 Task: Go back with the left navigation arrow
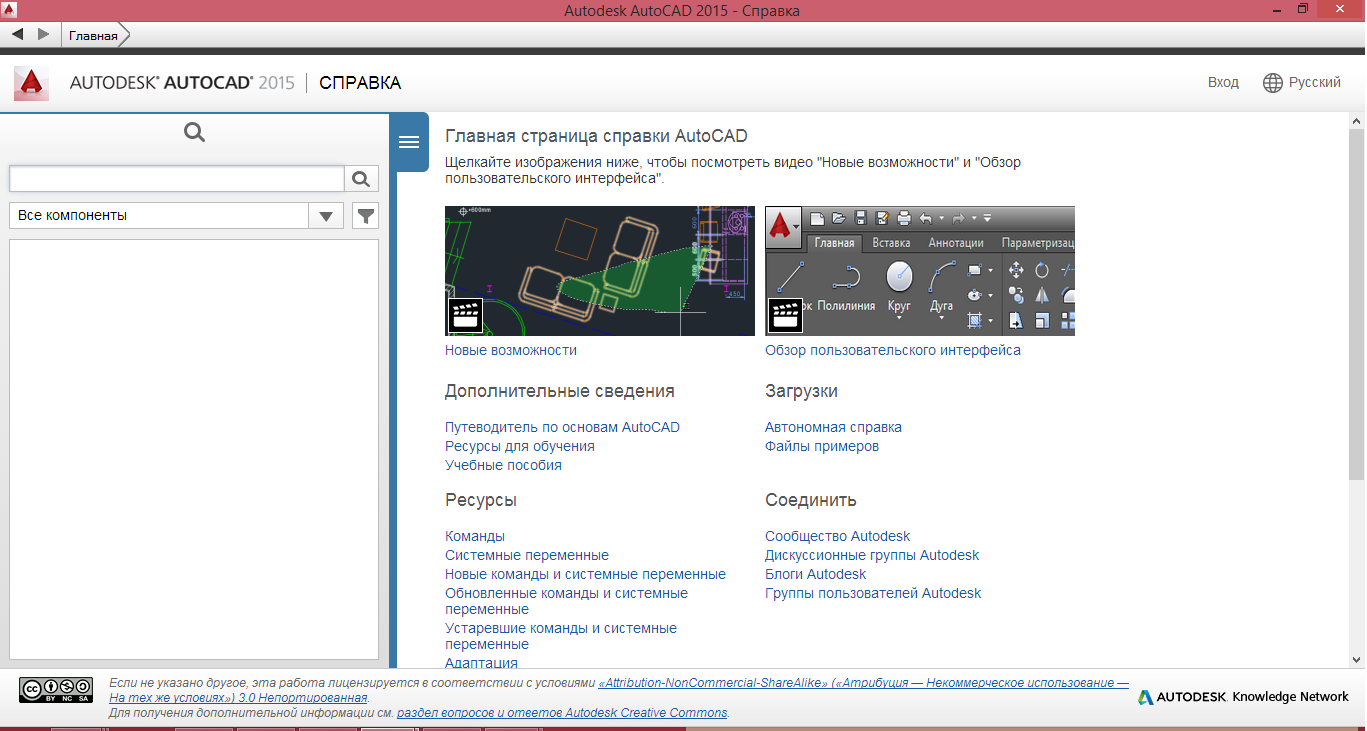(x=17, y=34)
